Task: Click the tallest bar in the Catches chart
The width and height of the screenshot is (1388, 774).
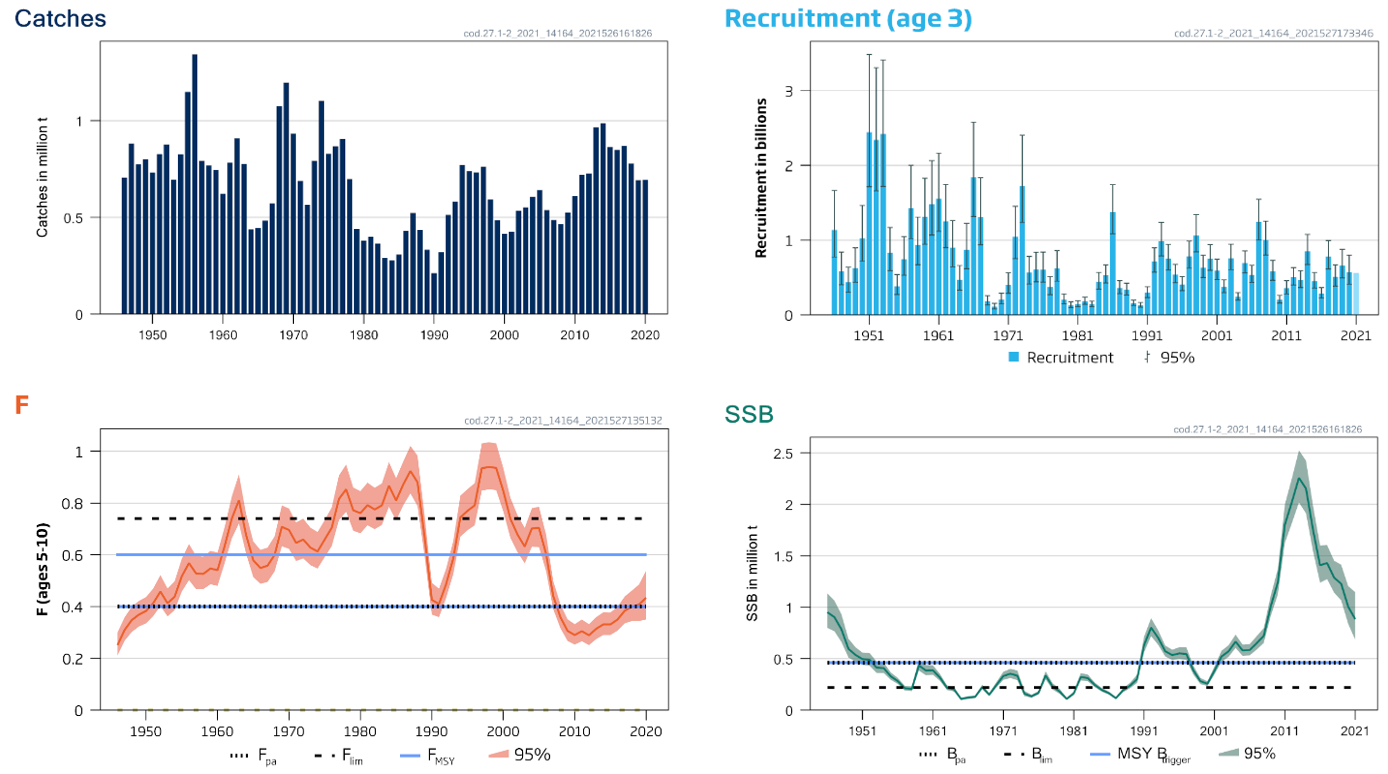Action: [194, 184]
